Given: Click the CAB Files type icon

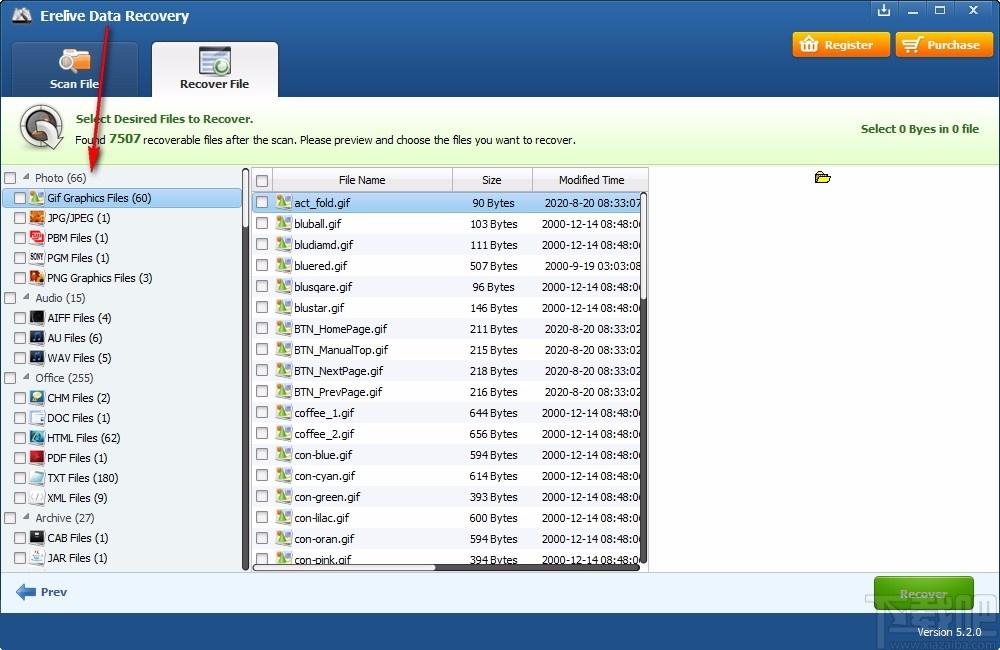Looking at the screenshot, I should pyautogui.click(x=37, y=538).
